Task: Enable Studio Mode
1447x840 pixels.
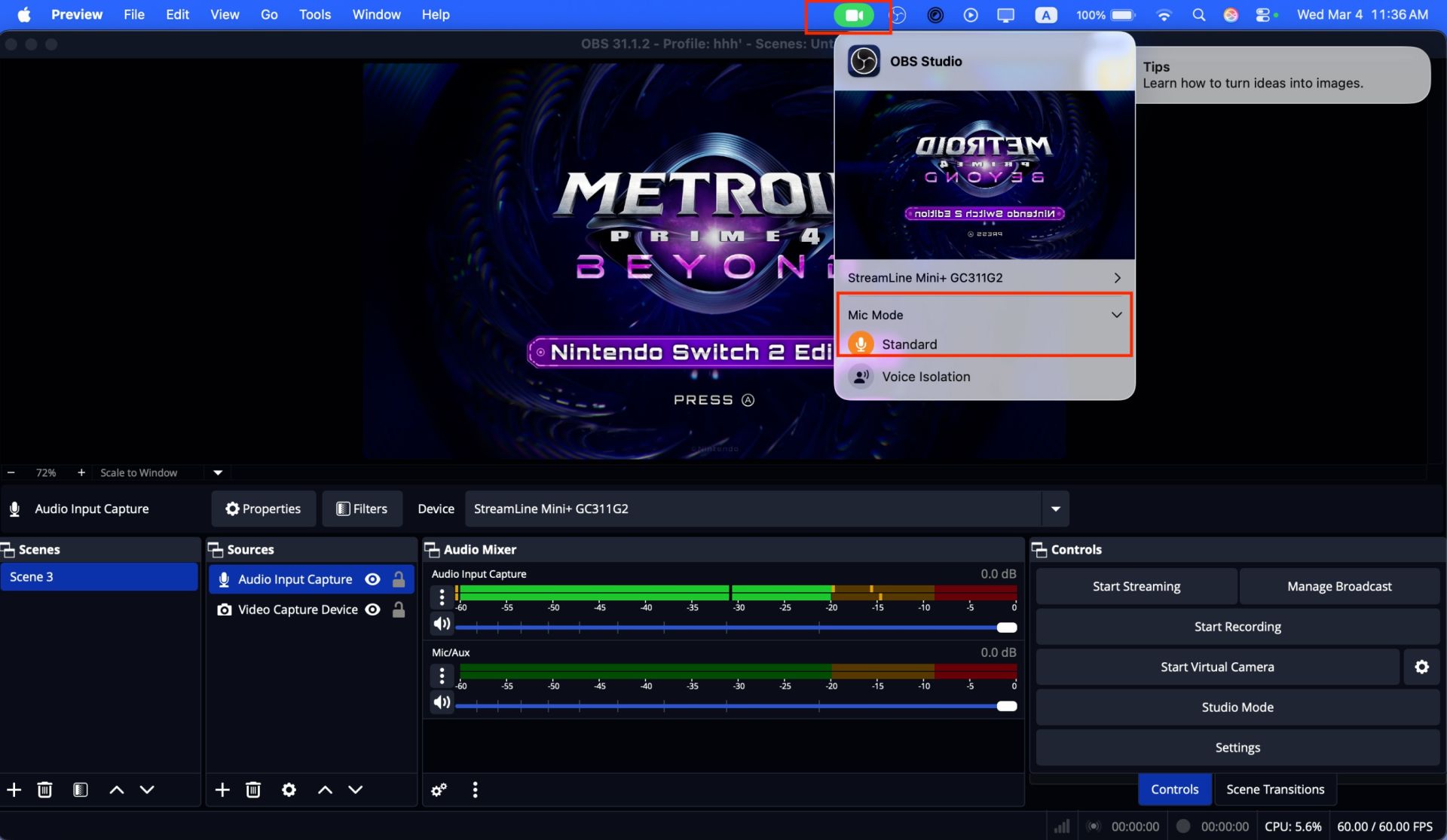Action: (1237, 707)
